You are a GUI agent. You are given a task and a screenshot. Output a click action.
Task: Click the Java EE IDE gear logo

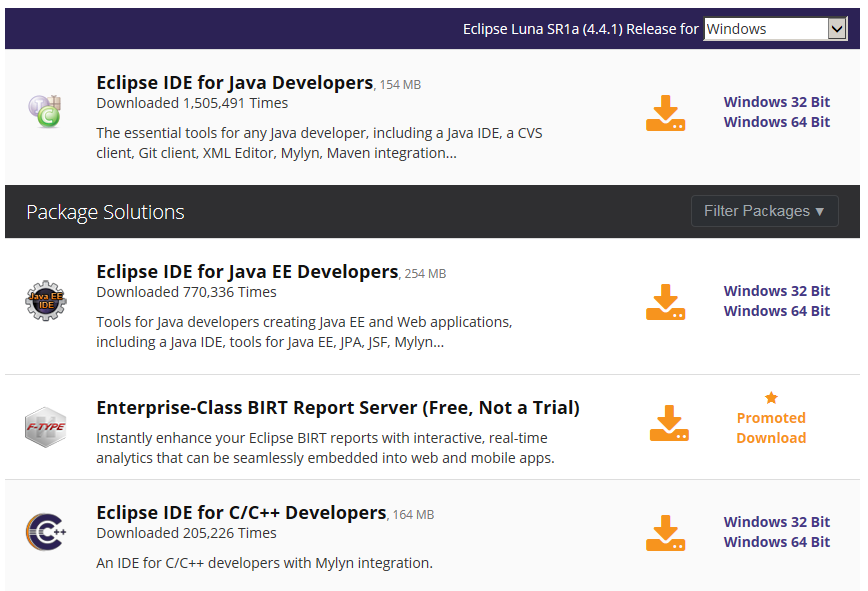[x=46, y=300]
